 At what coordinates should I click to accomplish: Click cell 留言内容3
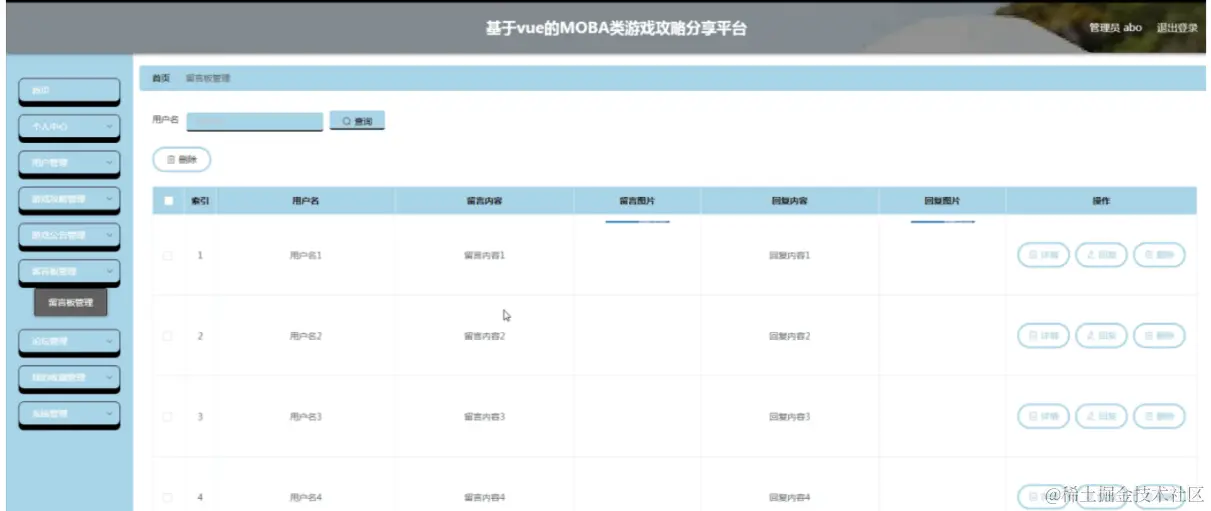point(484,416)
